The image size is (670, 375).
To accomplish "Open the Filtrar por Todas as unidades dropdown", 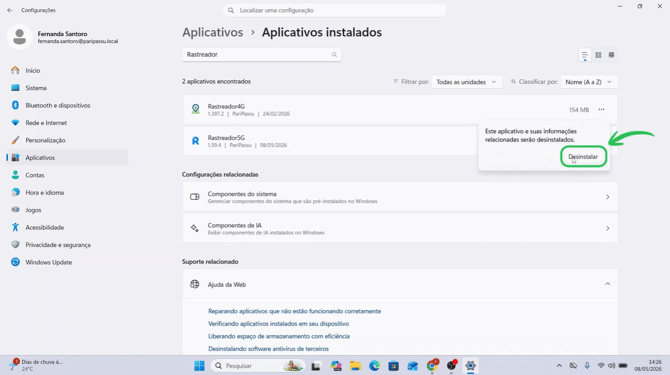I will click(x=466, y=82).
